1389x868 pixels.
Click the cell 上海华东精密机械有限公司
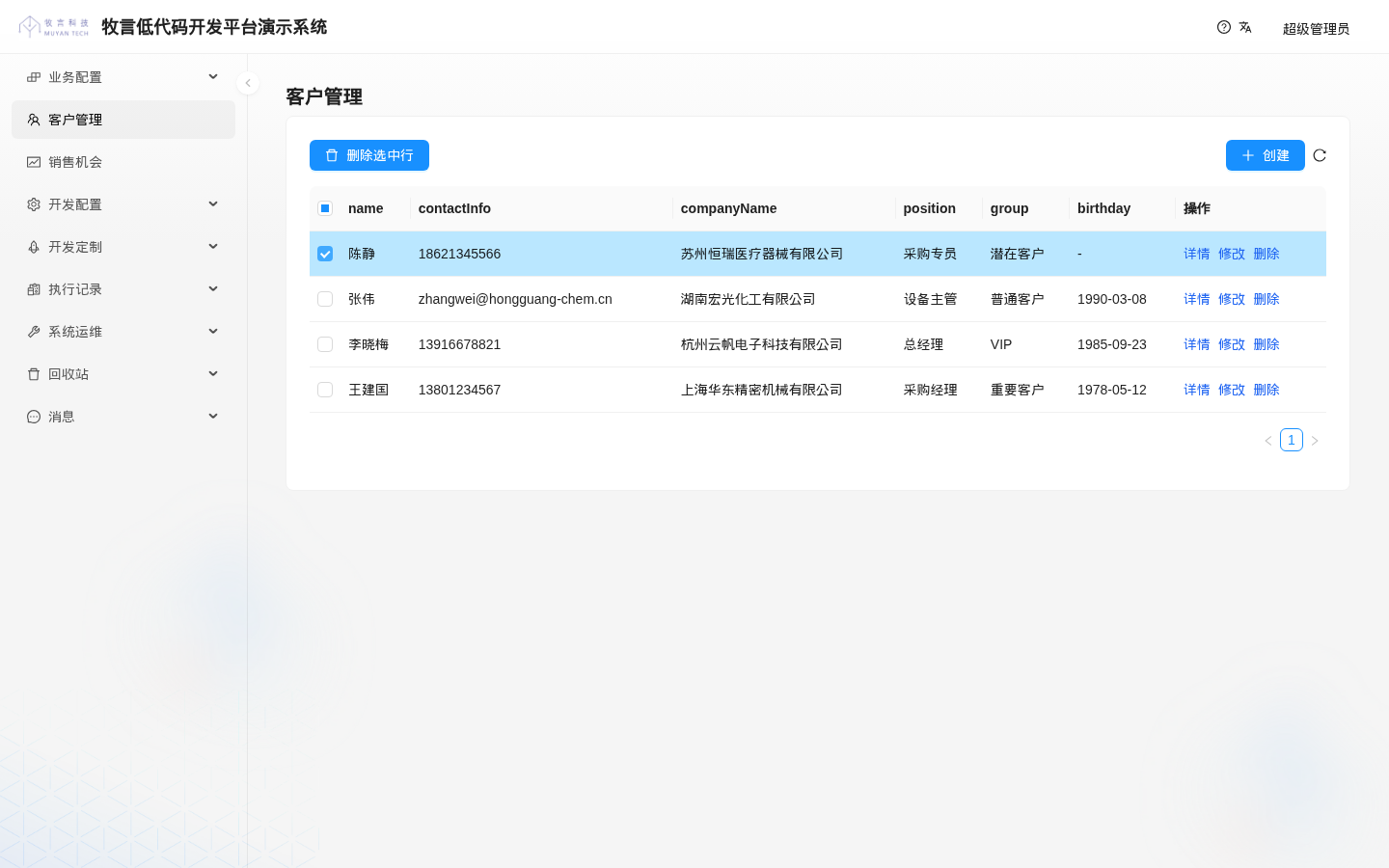[x=762, y=390]
